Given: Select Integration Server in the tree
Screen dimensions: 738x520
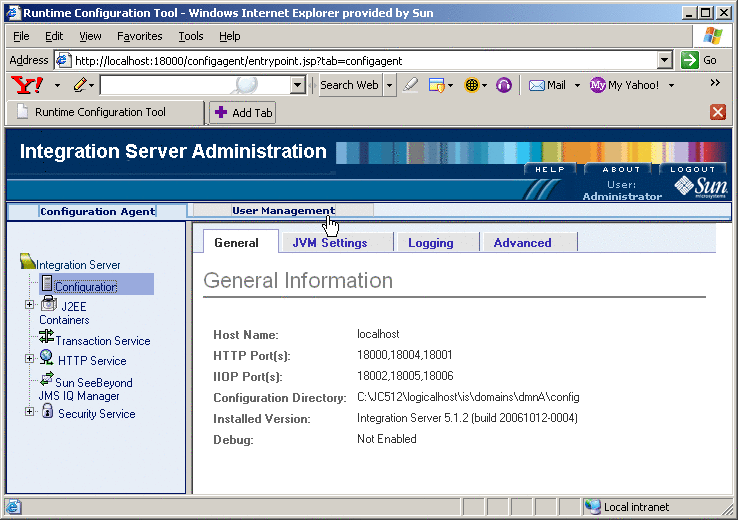Looking at the screenshot, I should pos(78,265).
